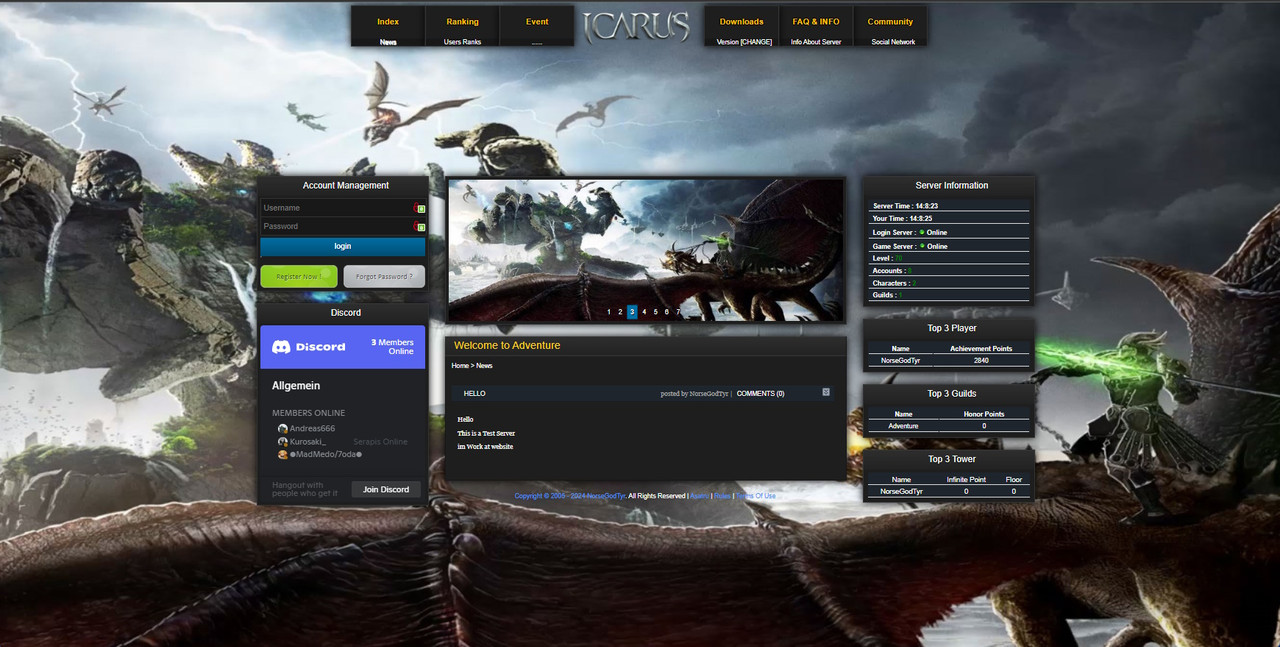
Task: Click 2840 achievement points value
Action: point(981,360)
